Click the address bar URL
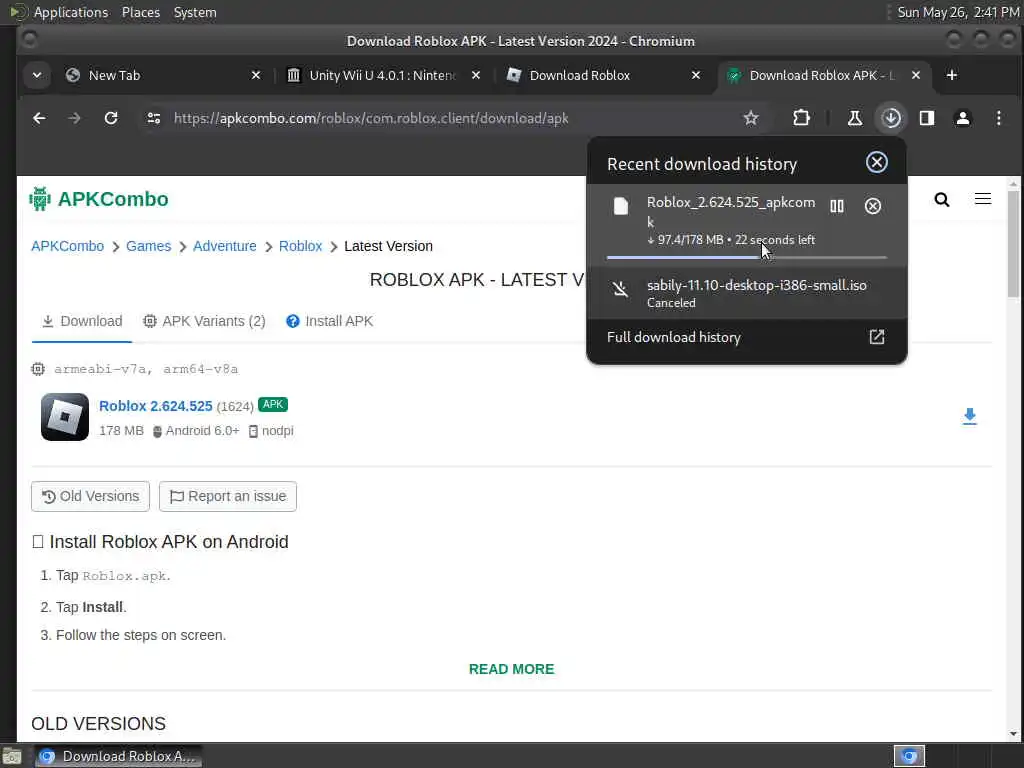Screen dimensions: 1024x768 pos(371,118)
